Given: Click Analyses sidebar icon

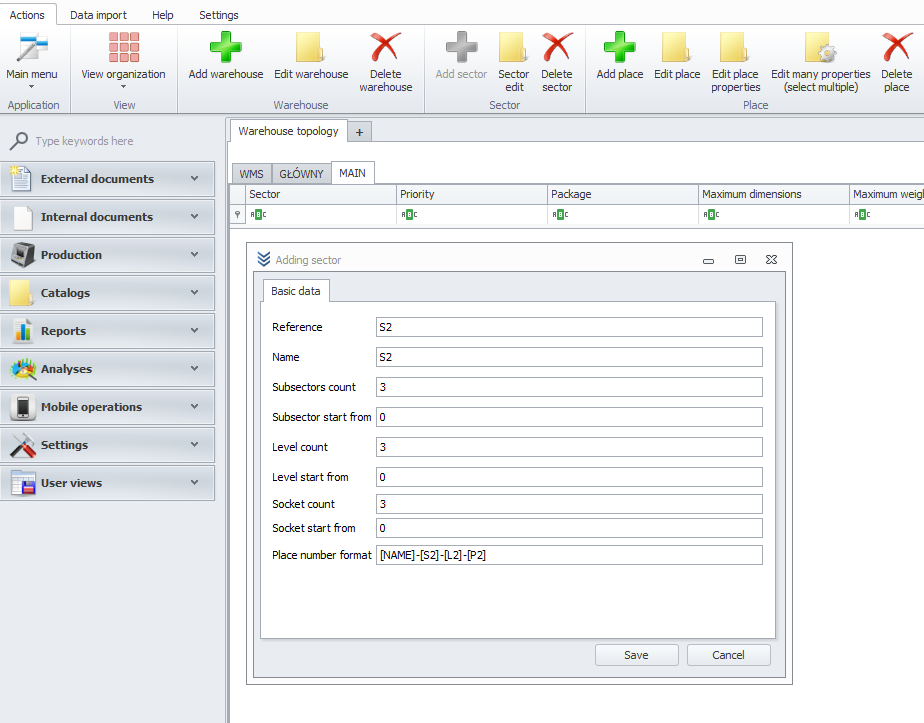Looking at the screenshot, I should tap(22, 369).
